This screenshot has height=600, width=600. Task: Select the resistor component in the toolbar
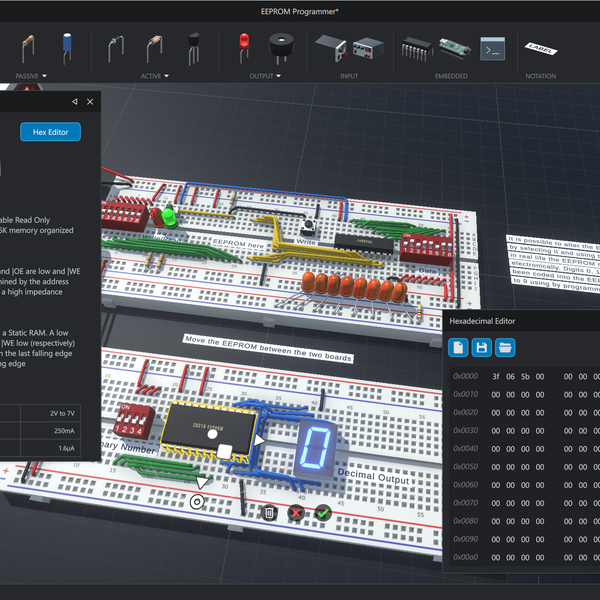pyautogui.click(x=28, y=49)
